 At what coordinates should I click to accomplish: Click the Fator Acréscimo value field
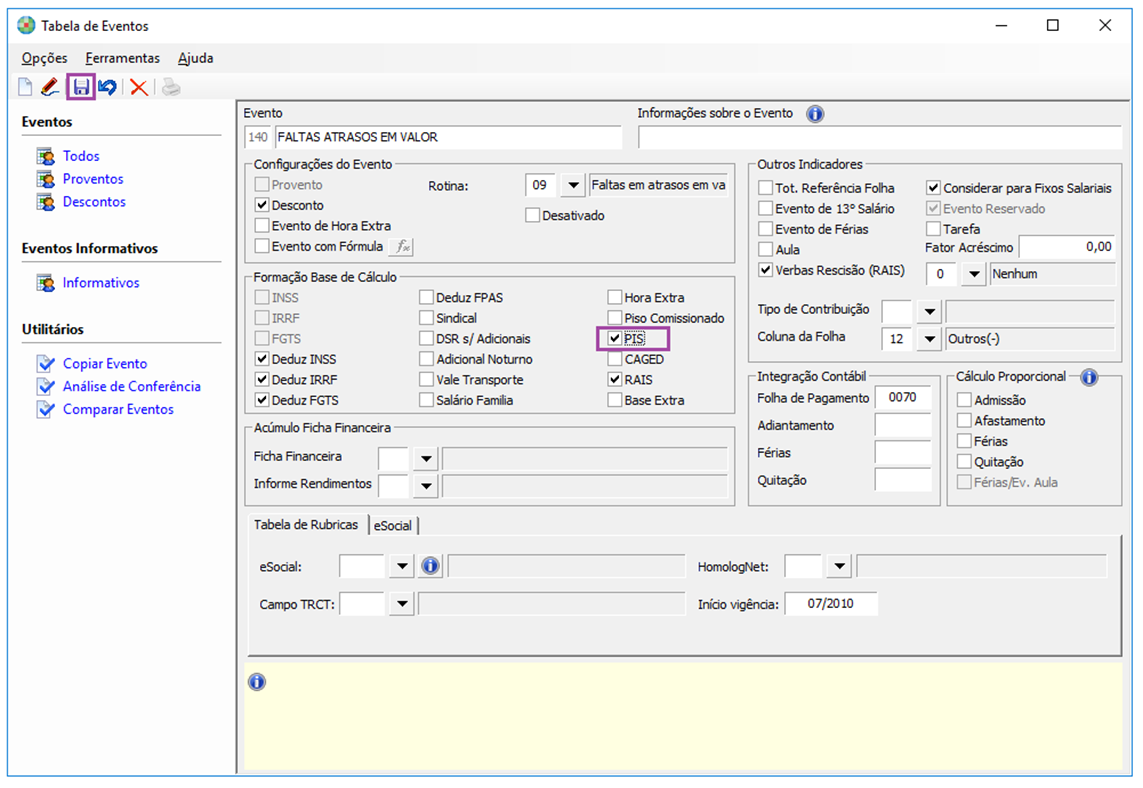coord(1067,247)
